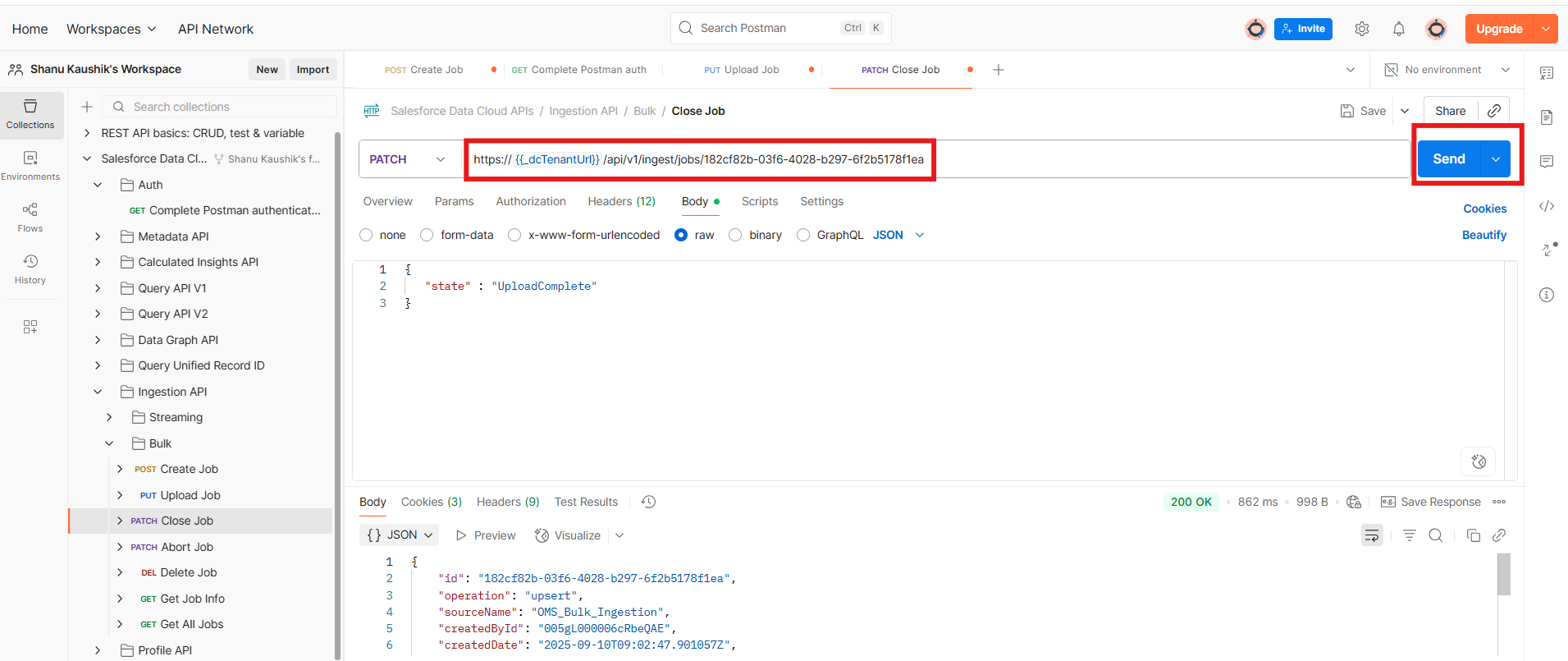
Task: Select the form-data body radio button
Action: click(x=427, y=235)
